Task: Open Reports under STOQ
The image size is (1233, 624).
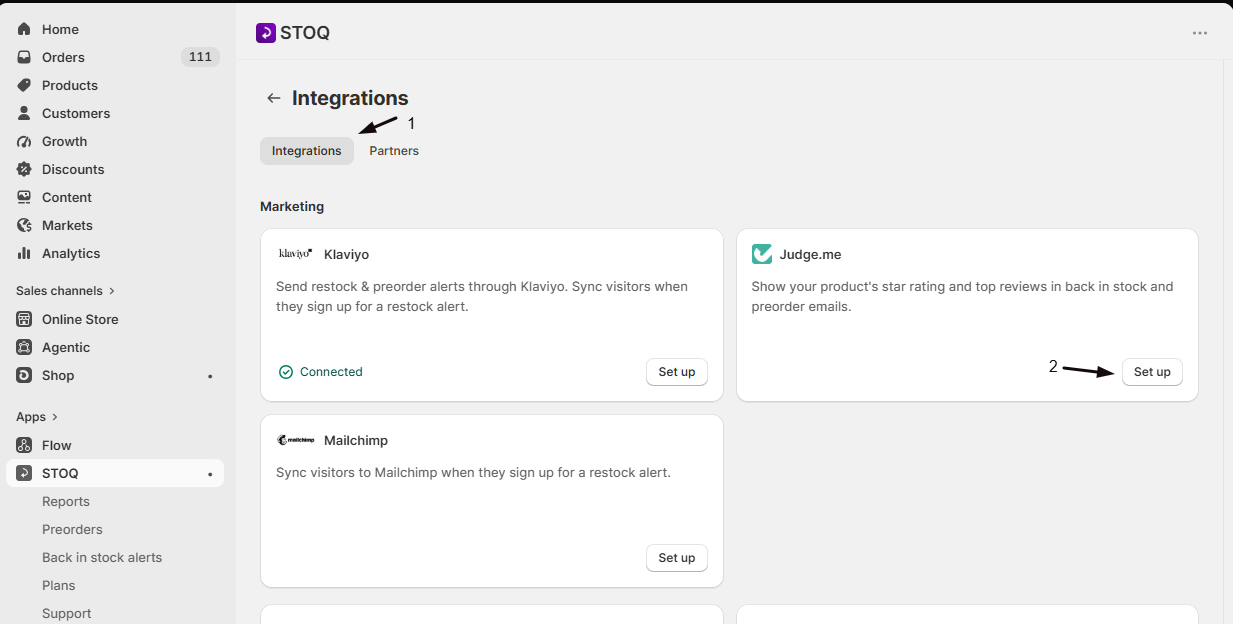Action: [66, 501]
